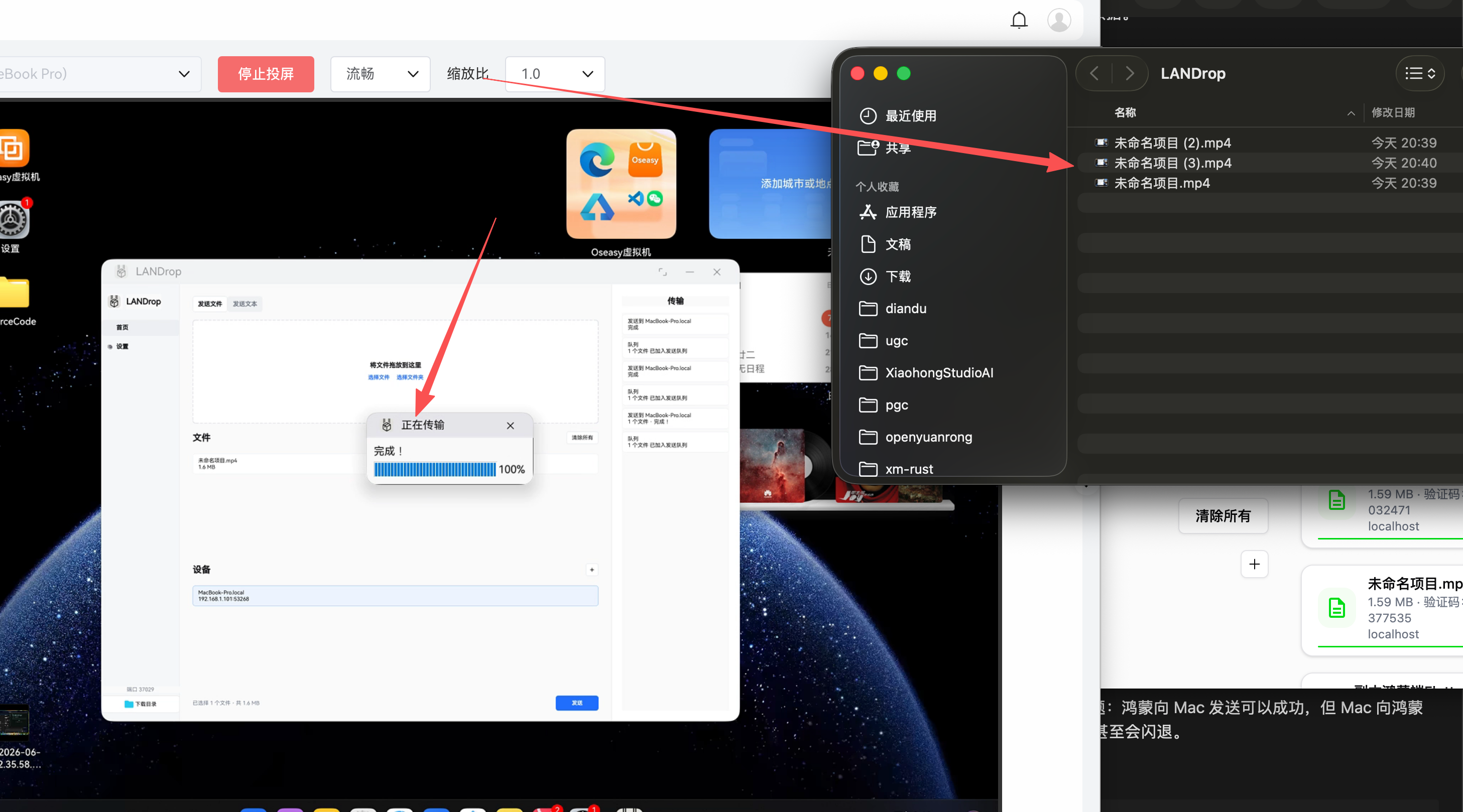Sort by 名称 column in Finder
Image resolution: width=1463 pixels, height=812 pixels.
[1125, 113]
